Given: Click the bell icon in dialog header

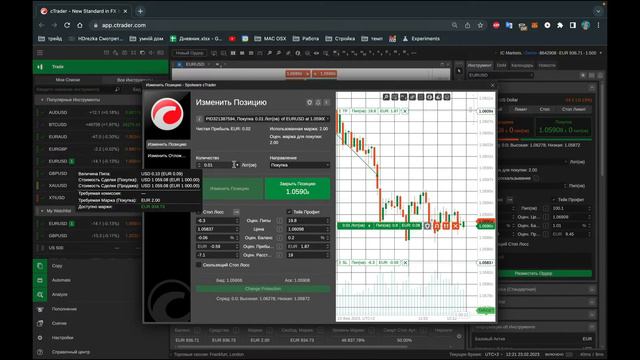Looking at the screenshot, I should click(x=318, y=102).
